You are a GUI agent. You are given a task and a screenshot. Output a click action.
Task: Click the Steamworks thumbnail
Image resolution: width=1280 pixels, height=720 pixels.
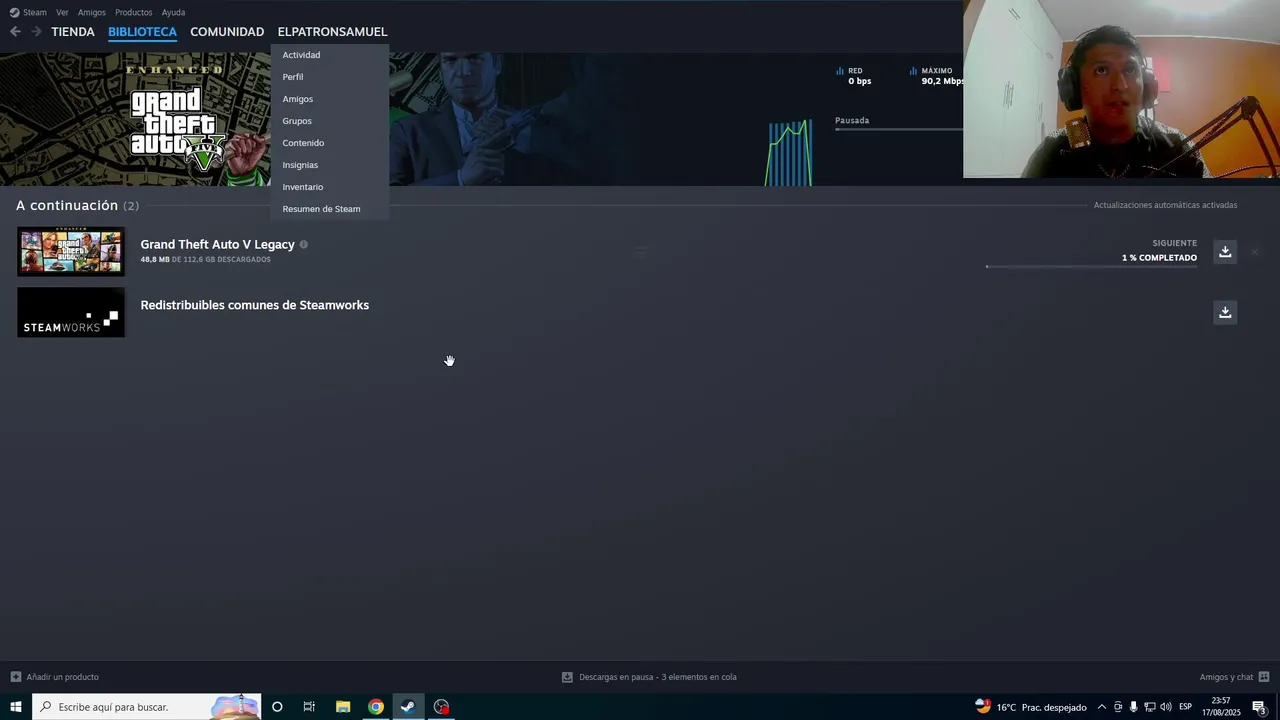71,312
